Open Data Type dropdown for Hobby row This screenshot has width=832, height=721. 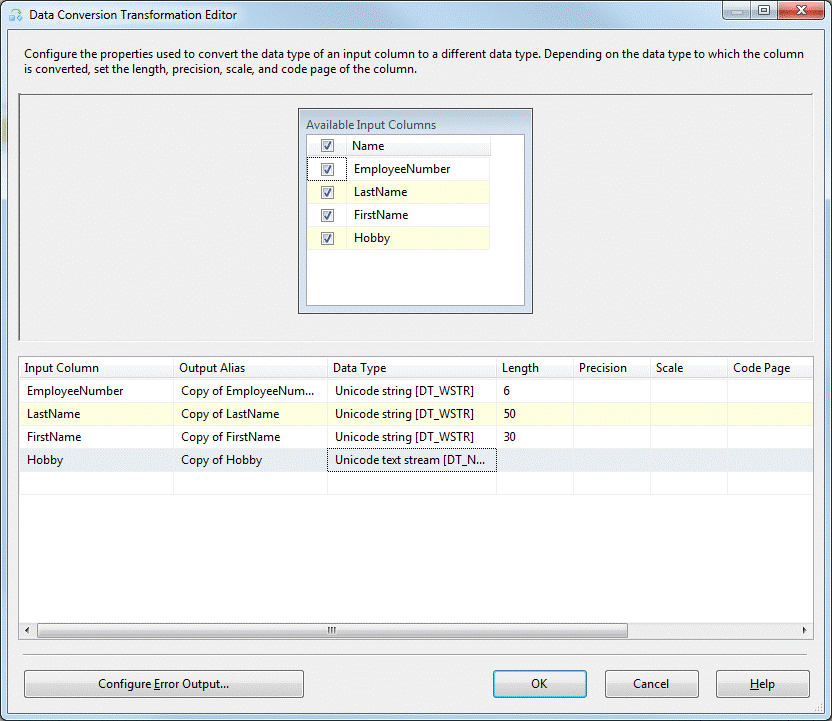pyautogui.click(x=412, y=460)
